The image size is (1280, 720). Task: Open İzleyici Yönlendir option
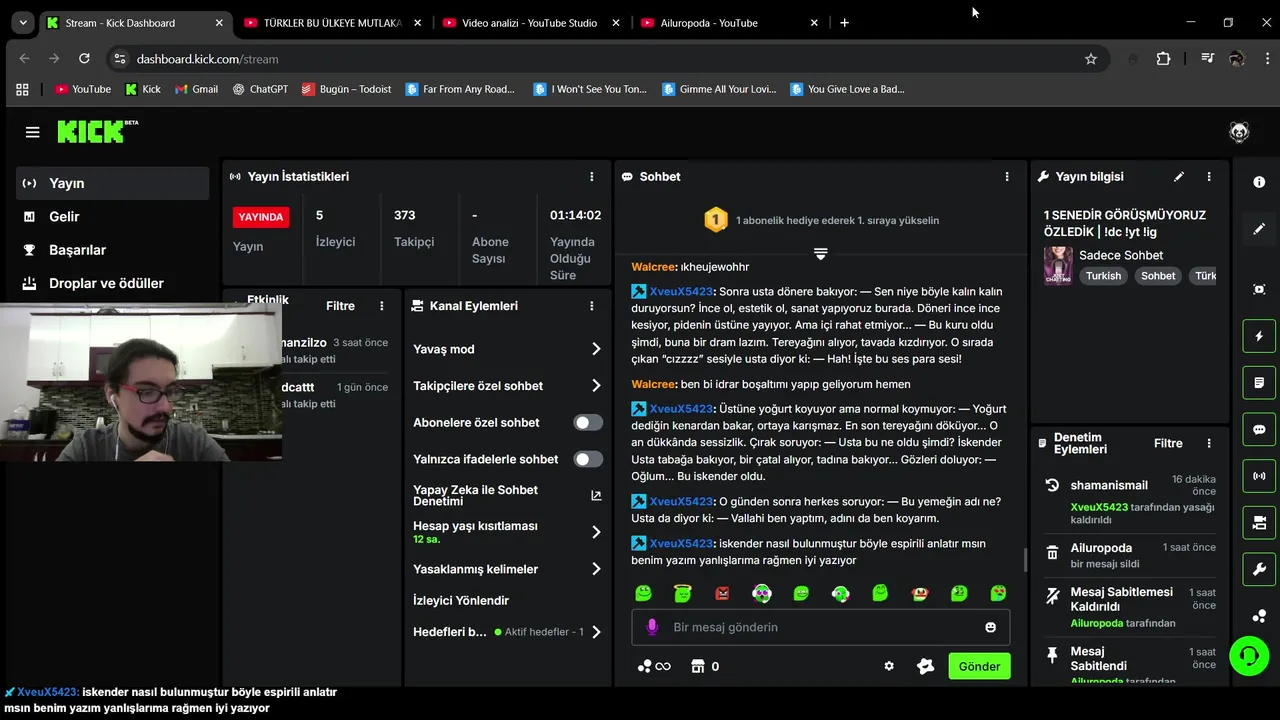461,600
